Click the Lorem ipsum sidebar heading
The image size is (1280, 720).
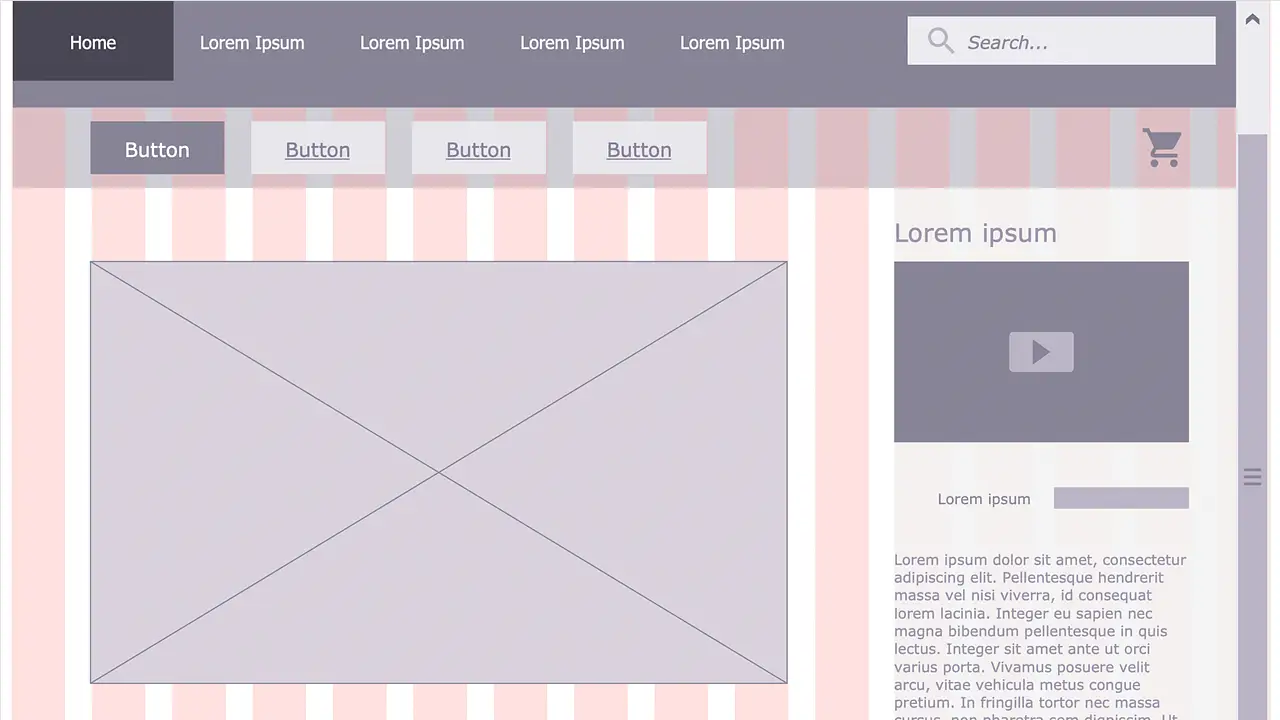(975, 233)
